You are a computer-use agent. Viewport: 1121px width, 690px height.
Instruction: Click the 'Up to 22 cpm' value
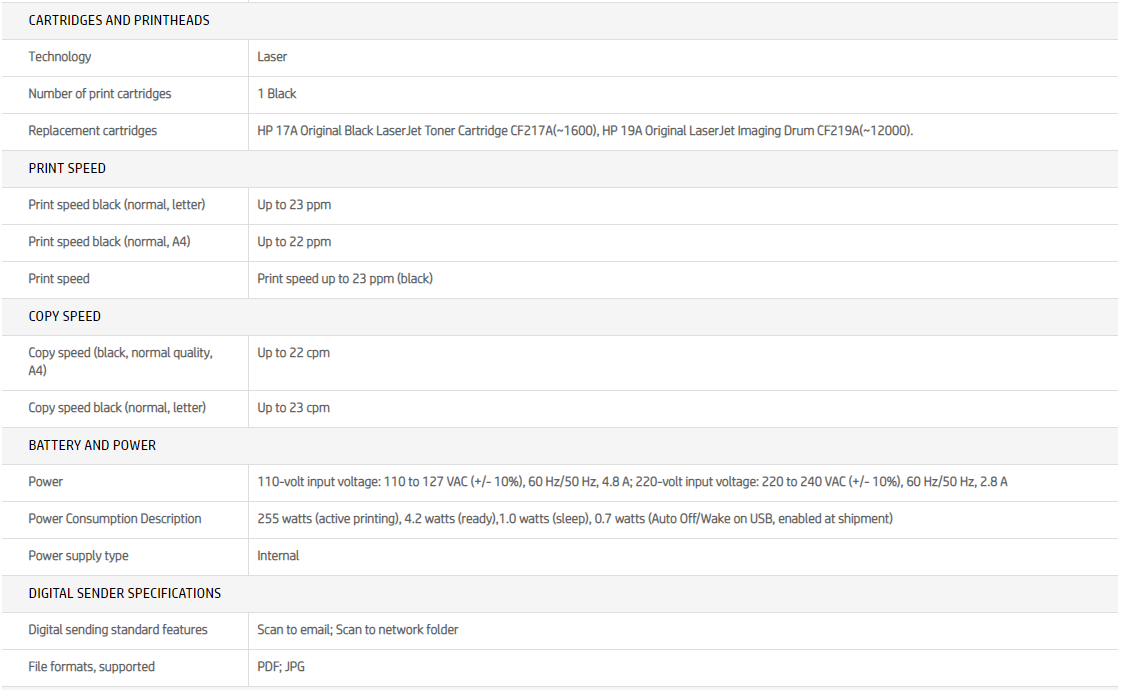coord(294,353)
